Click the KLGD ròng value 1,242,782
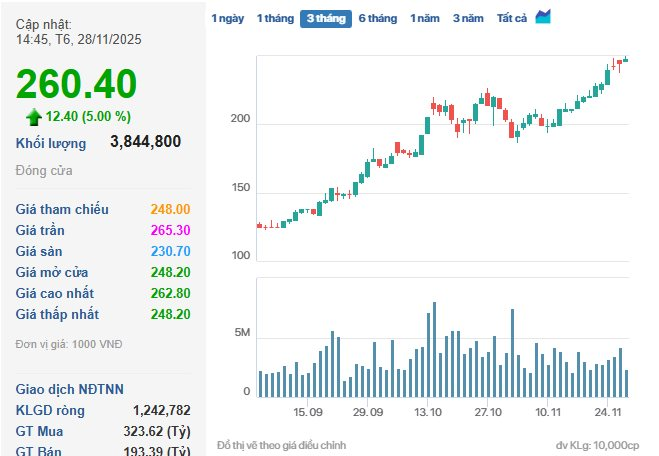Screen dimensions: 659x456 161,410
